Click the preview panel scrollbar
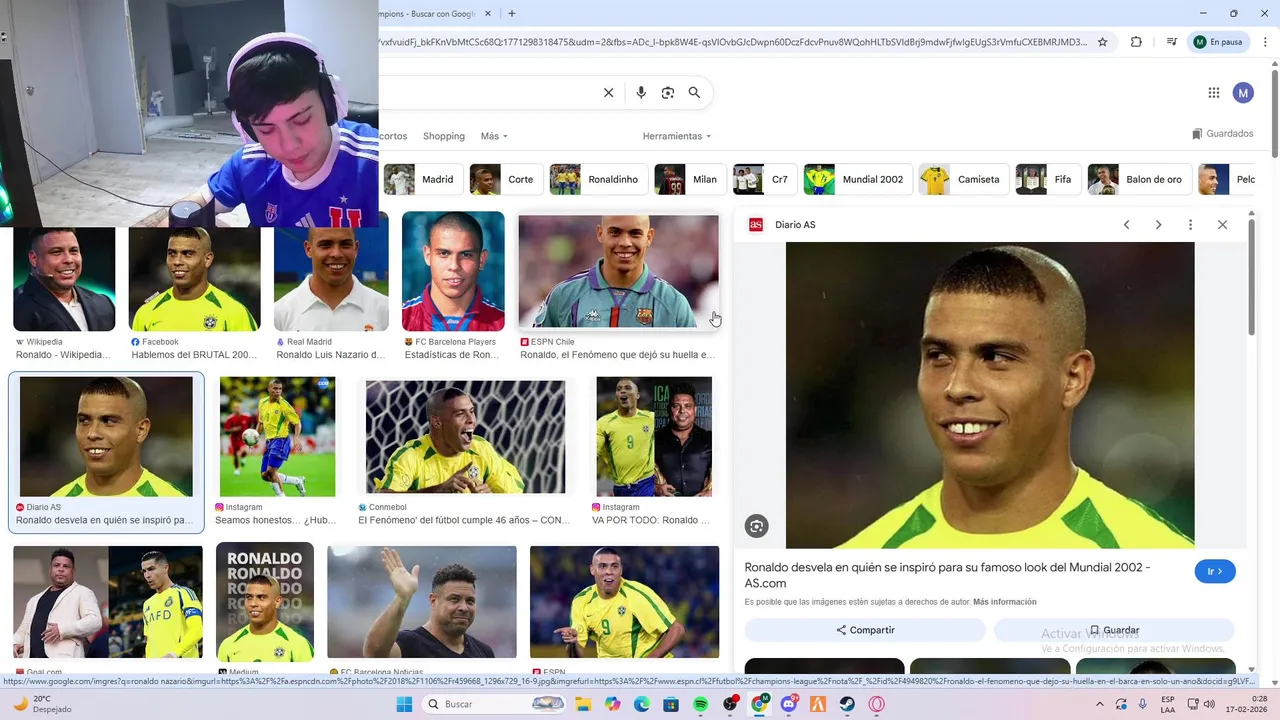The width and height of the screenshot is (1280, 720). tap(1252, 275)
